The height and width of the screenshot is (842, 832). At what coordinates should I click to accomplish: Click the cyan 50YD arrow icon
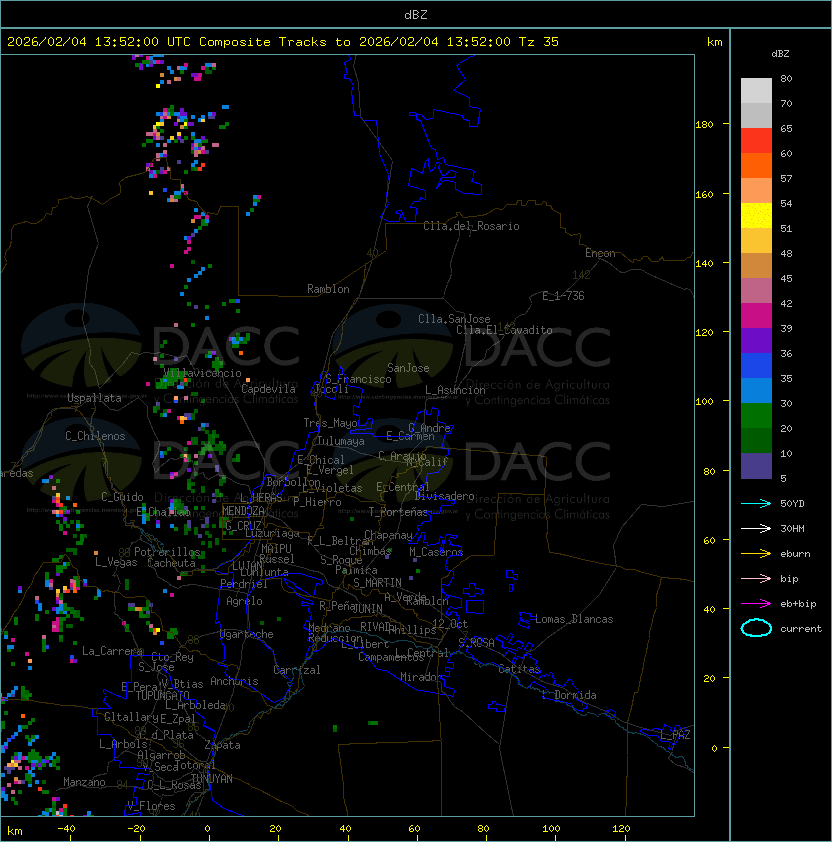(756, 503)
